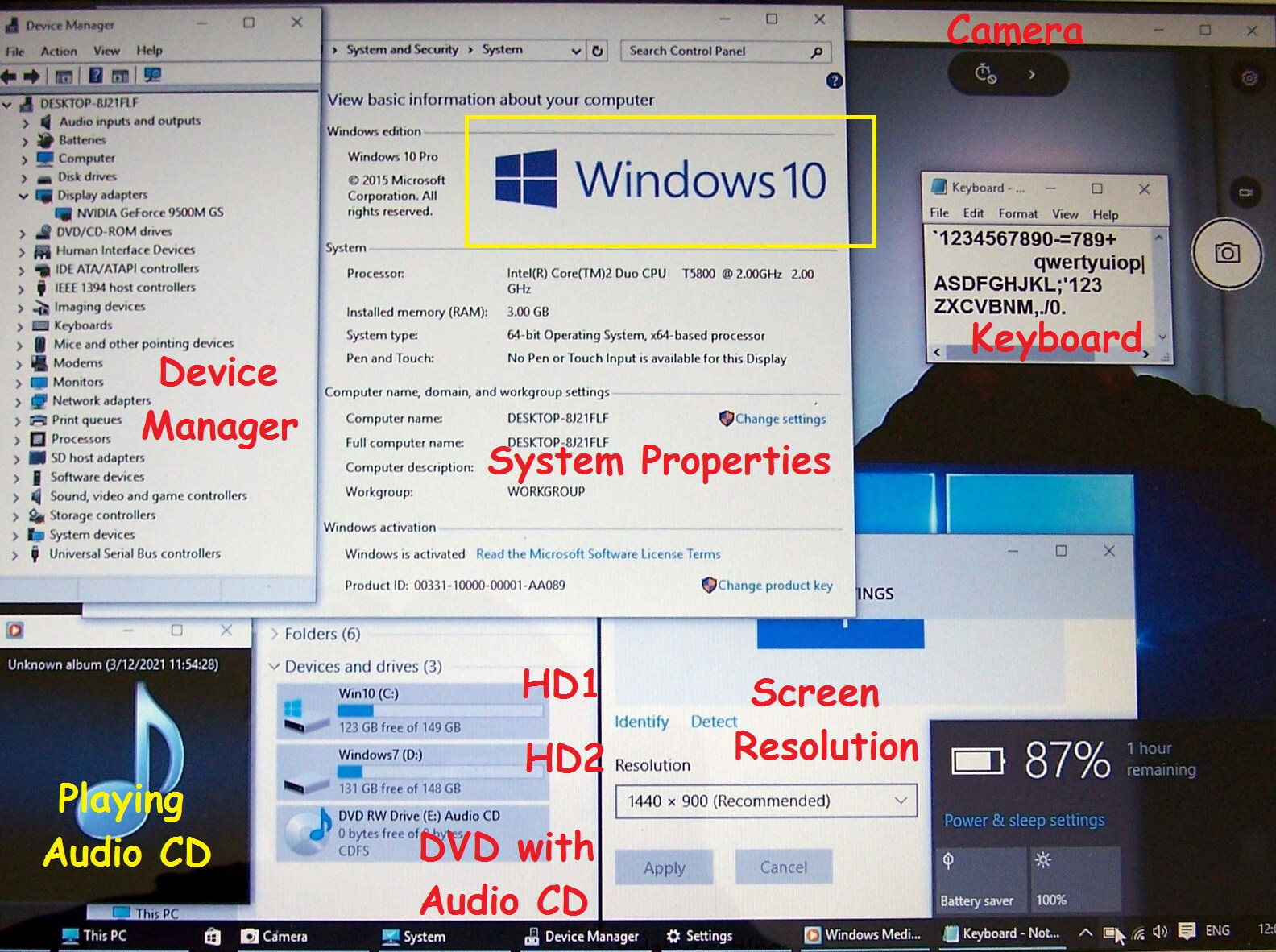The image size is (1276, 952).
Task: Switch Camera to video mode
Action: tap(1245, 192)
